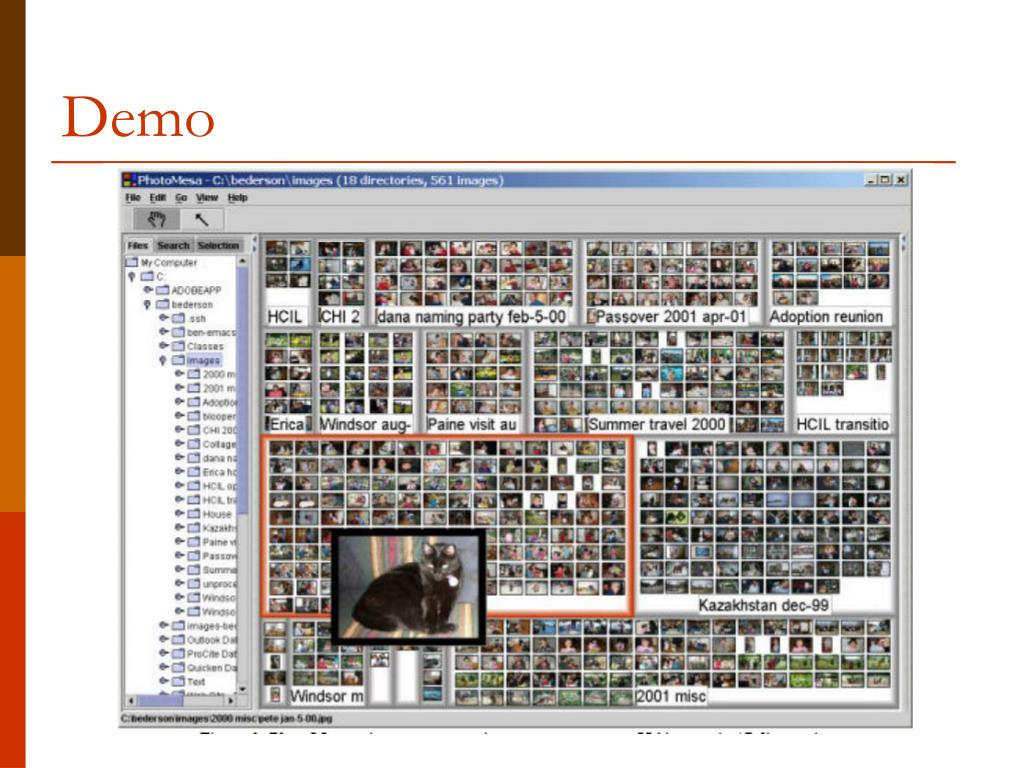1024x768 pixels.
Task: Collapse the C: drive node
Action: [x=133, y=277]
